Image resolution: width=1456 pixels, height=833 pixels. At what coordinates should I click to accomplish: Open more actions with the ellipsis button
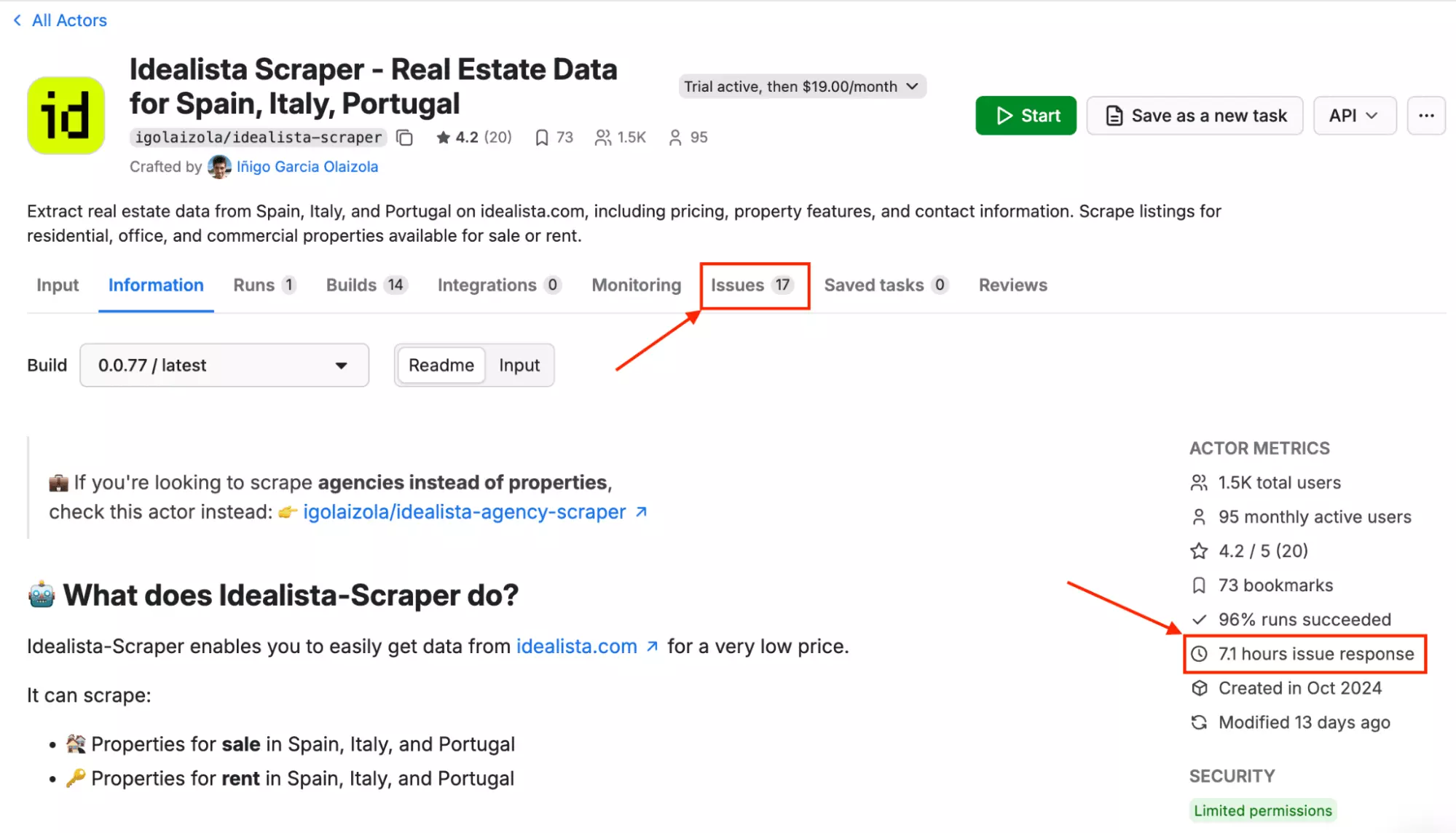1425,115
